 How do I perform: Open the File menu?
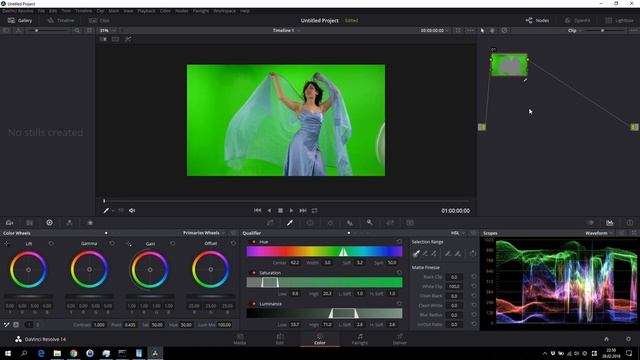41,11
